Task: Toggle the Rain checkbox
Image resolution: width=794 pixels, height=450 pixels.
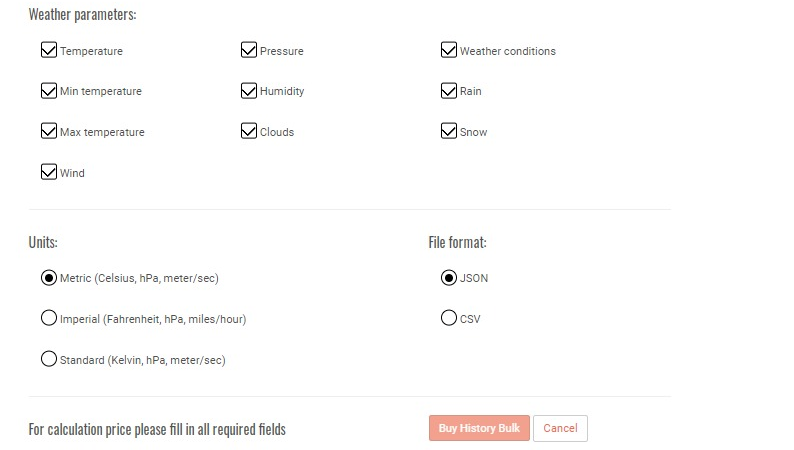Action: (449, 91)
